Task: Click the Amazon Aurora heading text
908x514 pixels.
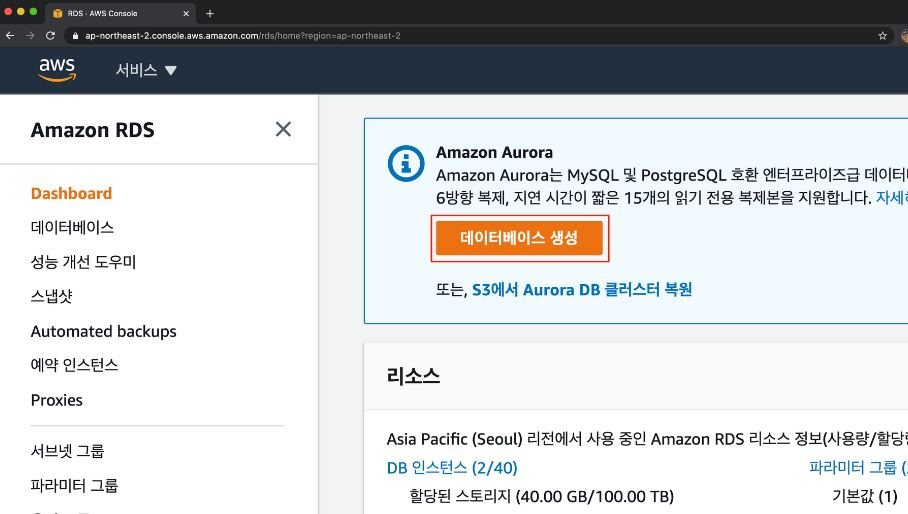Action: click(495, 153)
